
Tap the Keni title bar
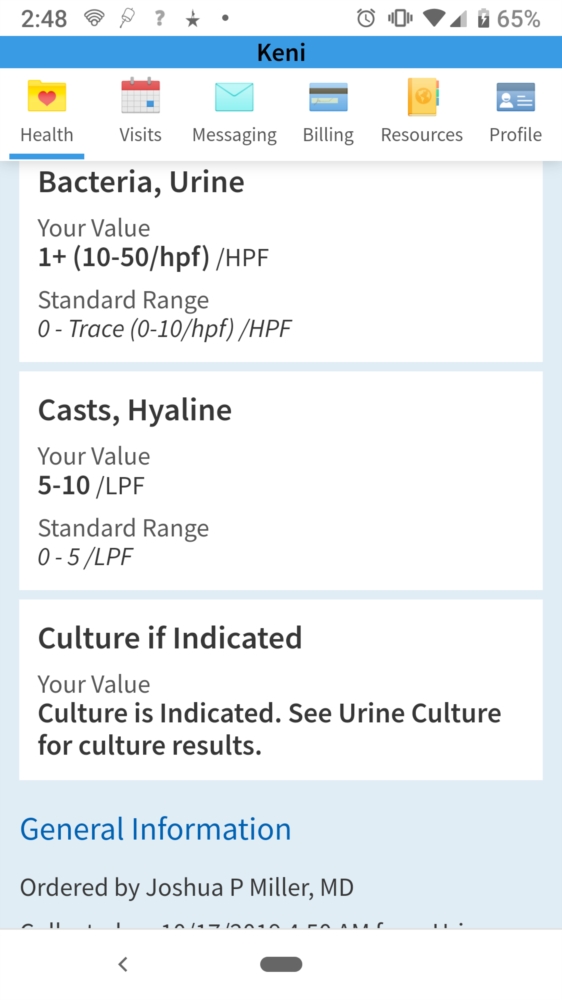coord(281,52)
